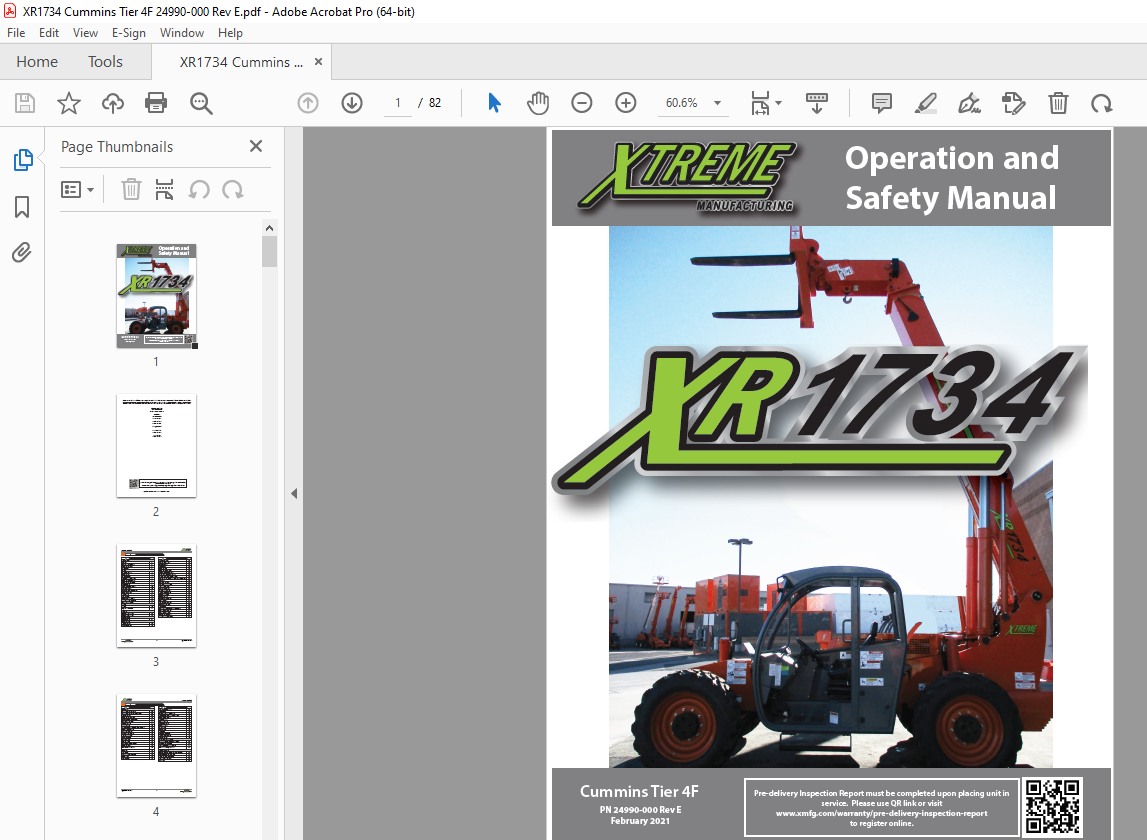Activate the Hand pan tool

pyautogui.click(x=538, y=103)
